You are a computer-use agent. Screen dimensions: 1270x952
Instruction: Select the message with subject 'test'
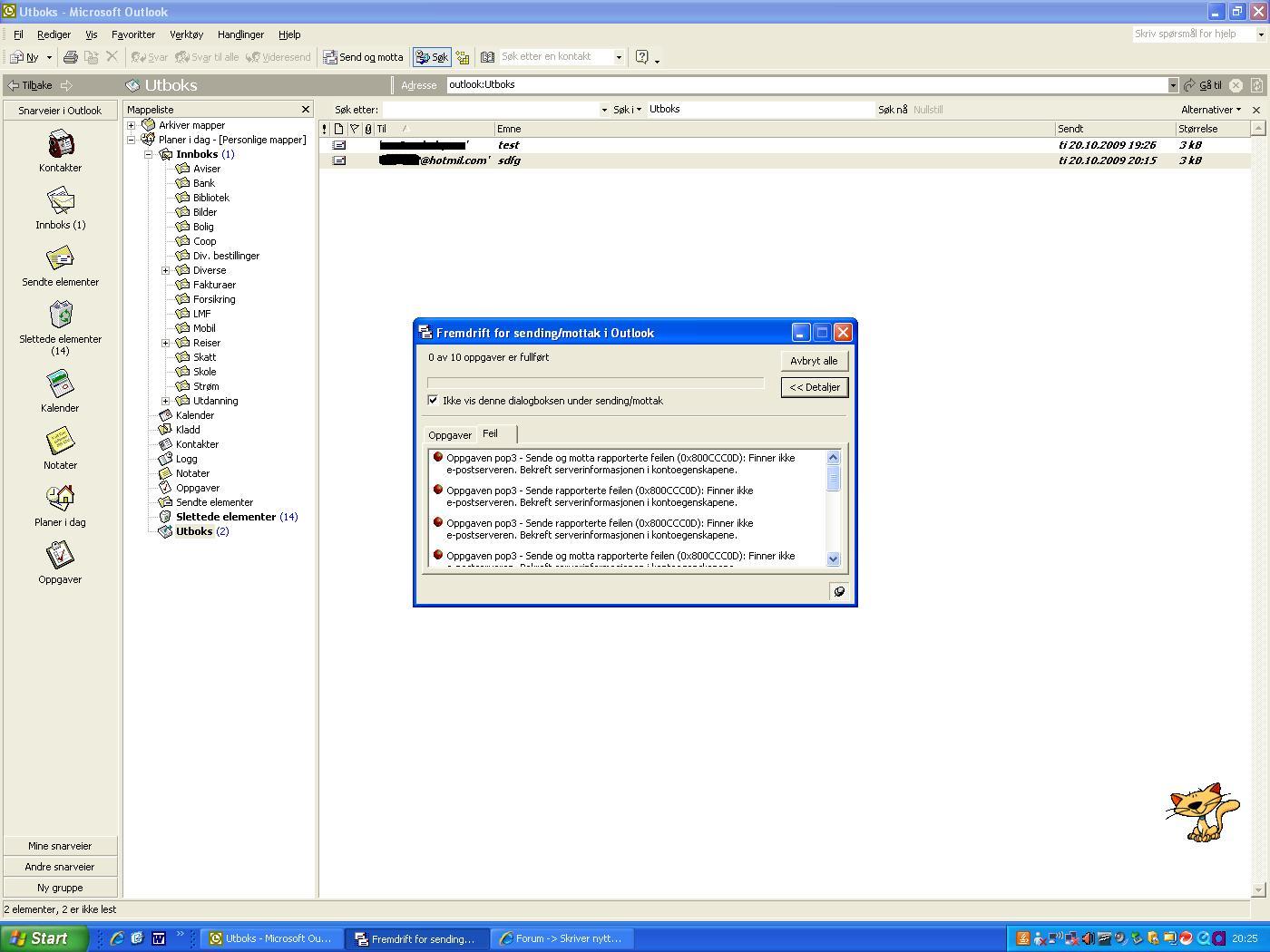pos(785,145)
